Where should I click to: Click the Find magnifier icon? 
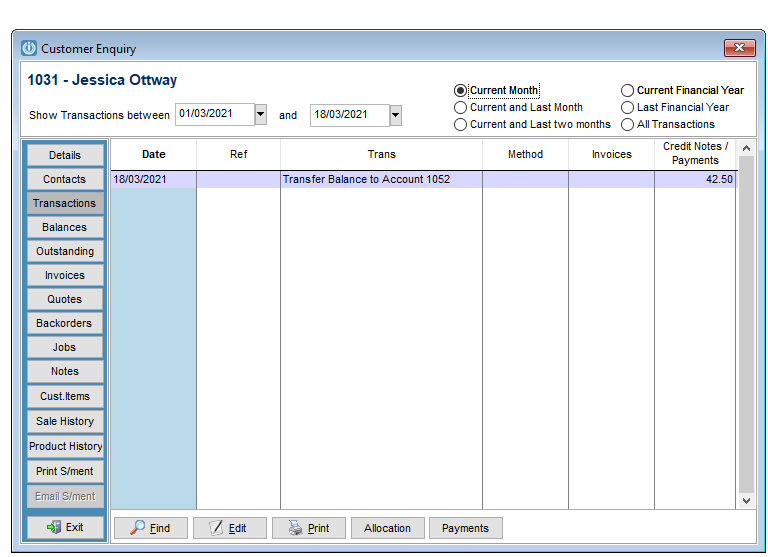click(137, 528)
